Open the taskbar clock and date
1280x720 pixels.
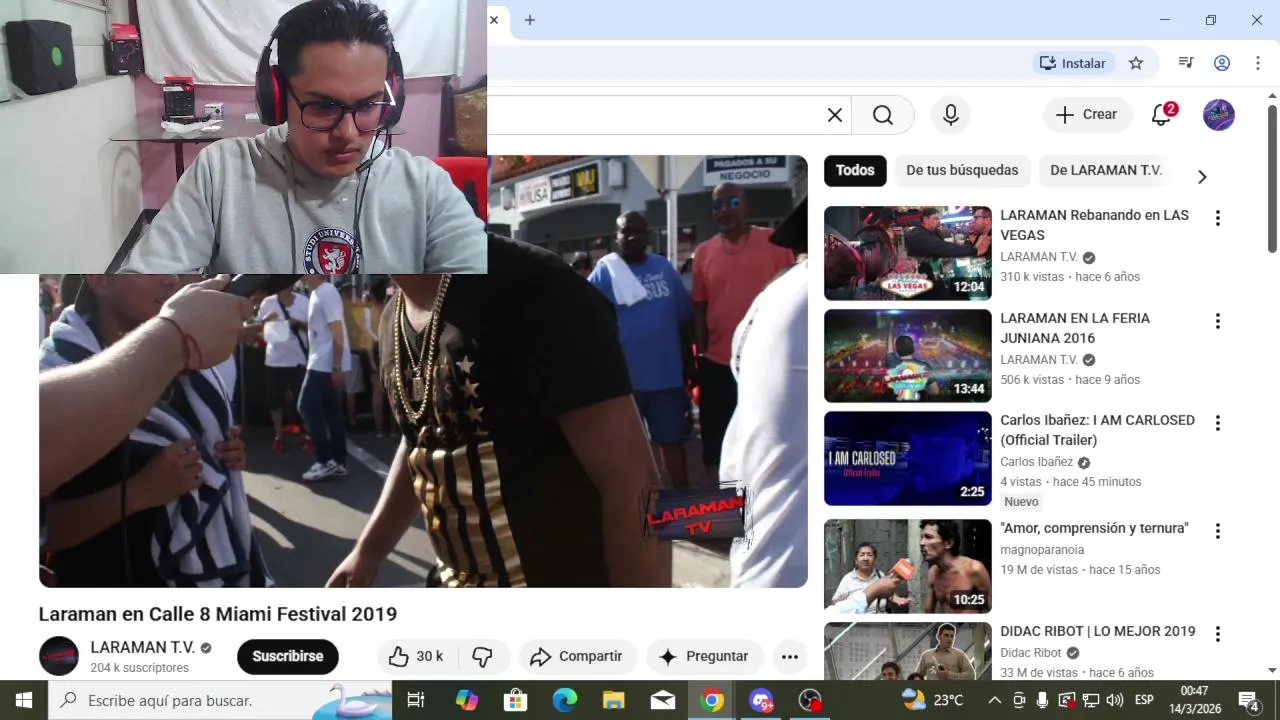click(x=1194, y=700)
